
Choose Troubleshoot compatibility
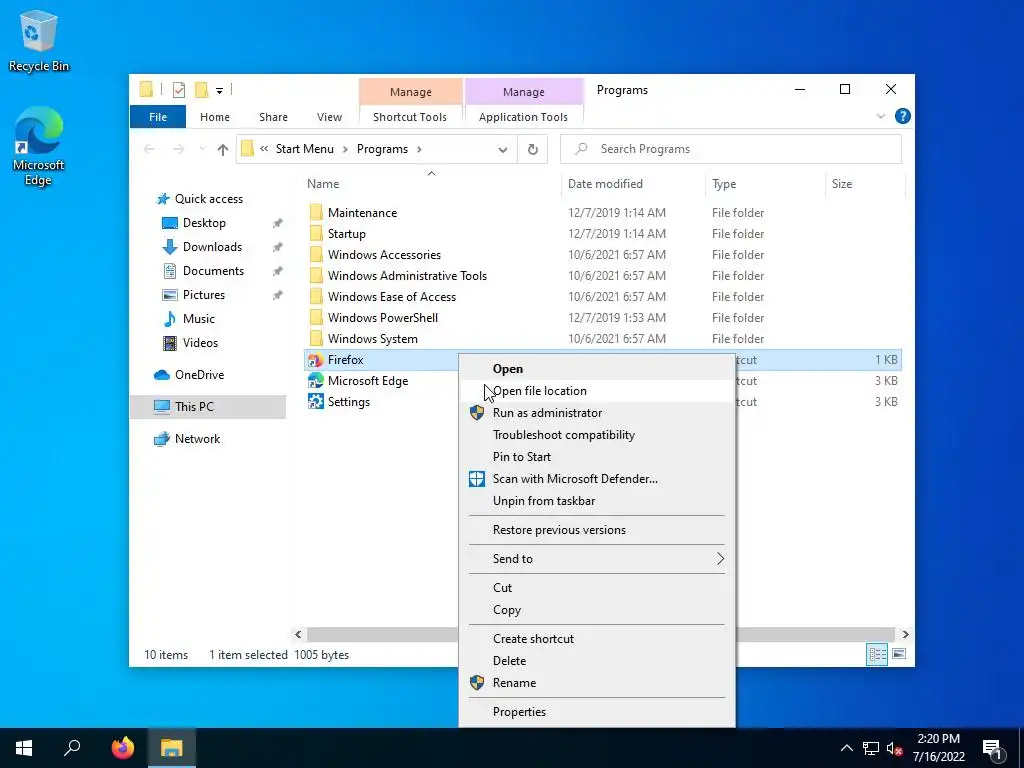point(597,435)
